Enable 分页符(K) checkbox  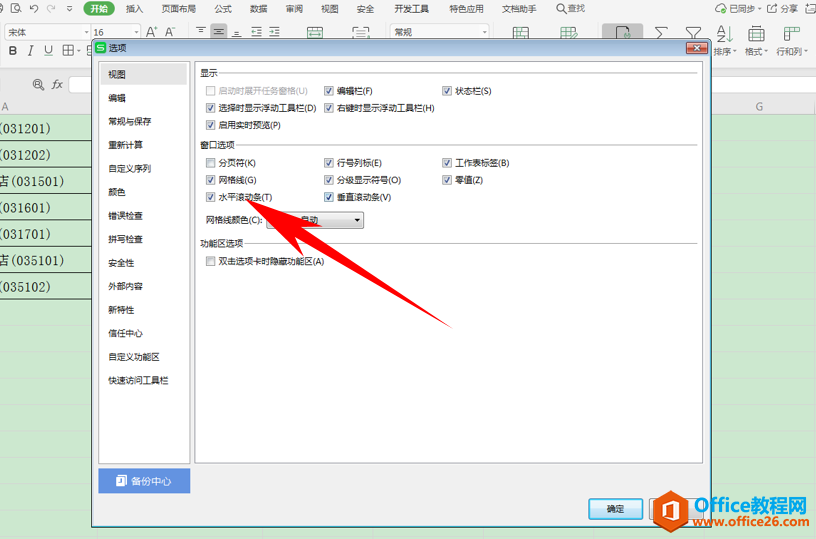click(210, 163)
